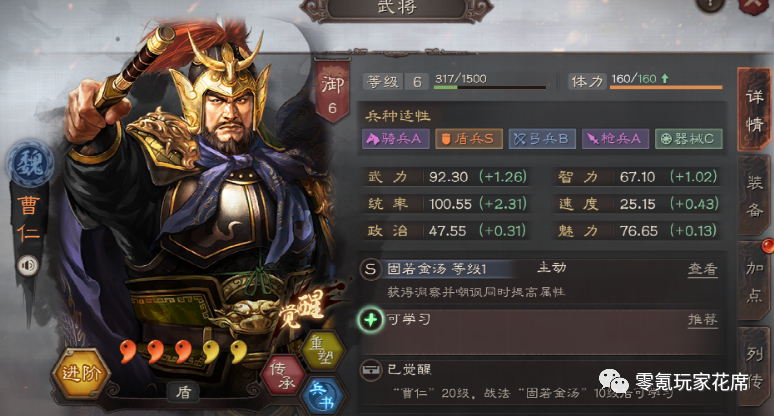This screenshot has height=416, width=774.
Task: Select the 盾兵S troop aptitude badge
Action: click(468, 139)
